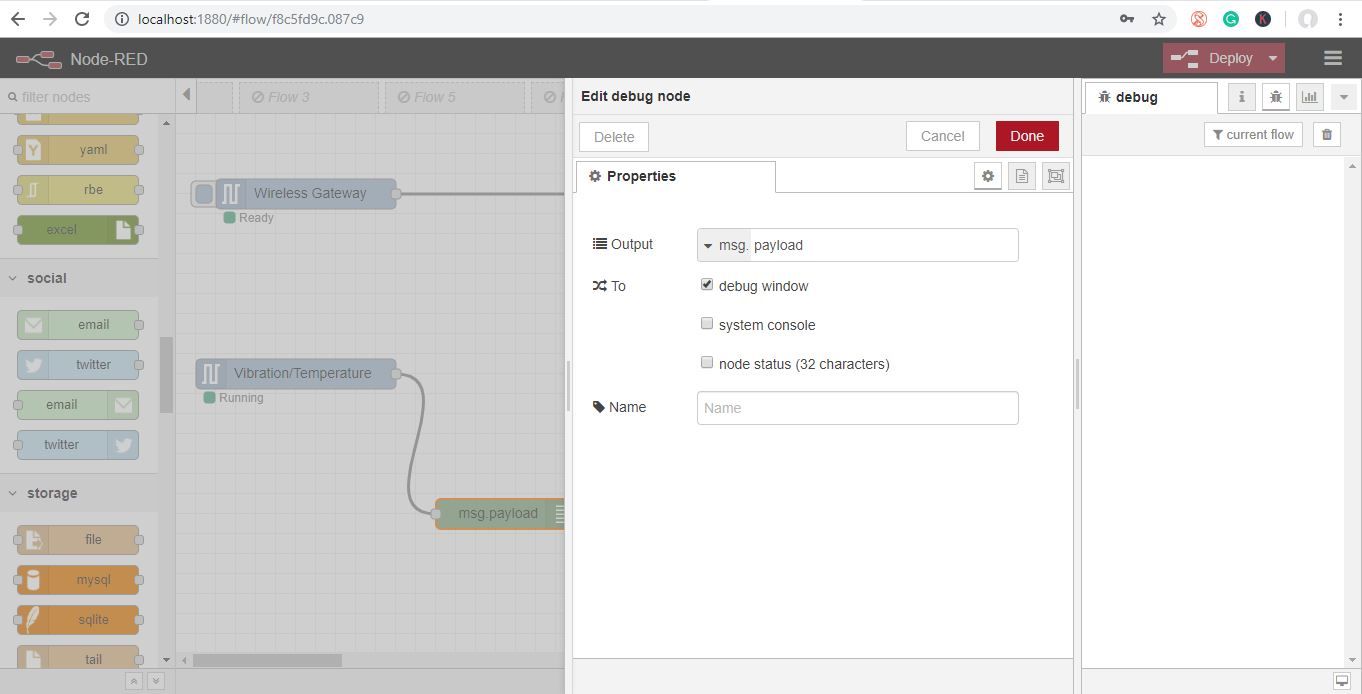Open the debug messages bug icon
This screenshot has width=1362, height=694.
point(1276,97)
